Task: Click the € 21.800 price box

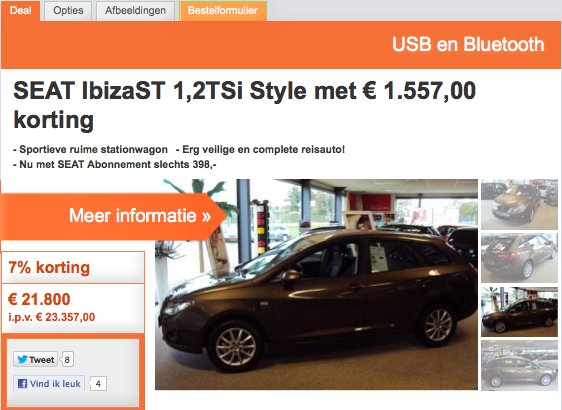Action: (73, 308)
